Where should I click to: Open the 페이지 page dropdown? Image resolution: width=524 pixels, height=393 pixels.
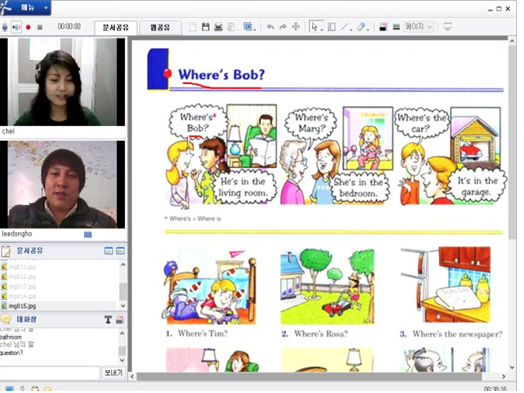click(x=419, y=27)
